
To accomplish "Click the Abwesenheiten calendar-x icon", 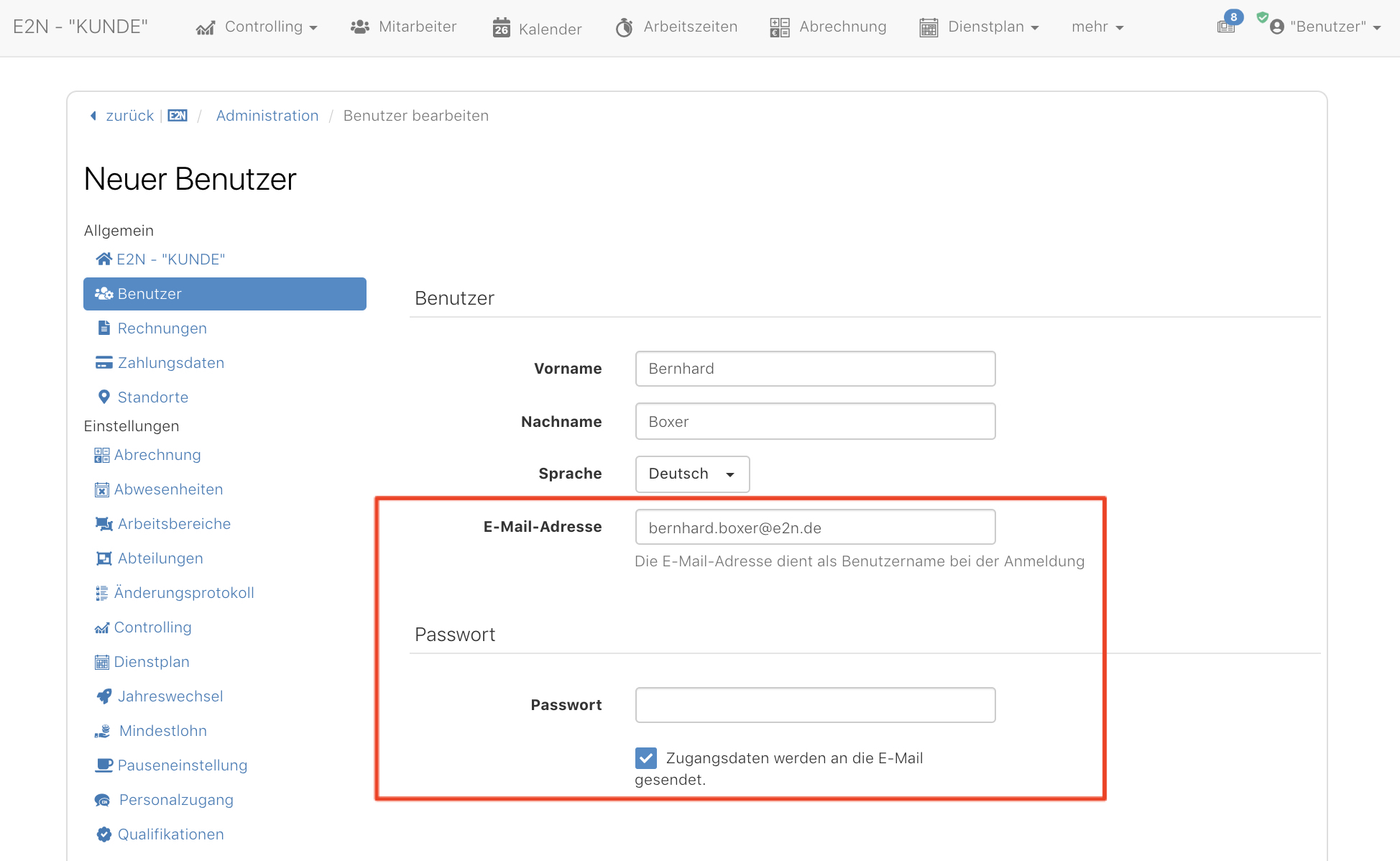I will 102,489.
